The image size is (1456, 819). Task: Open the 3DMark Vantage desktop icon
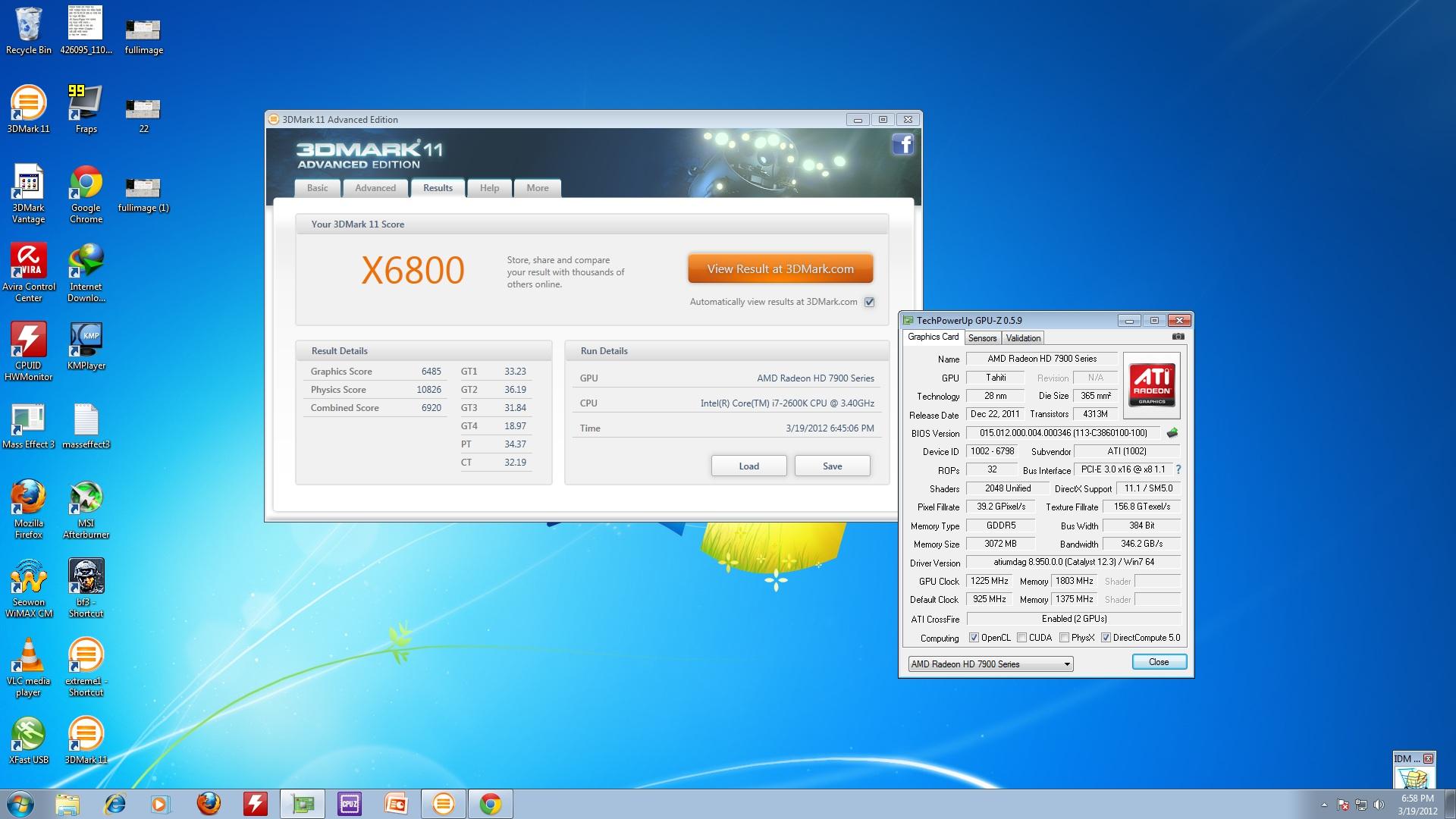(29, 193)
